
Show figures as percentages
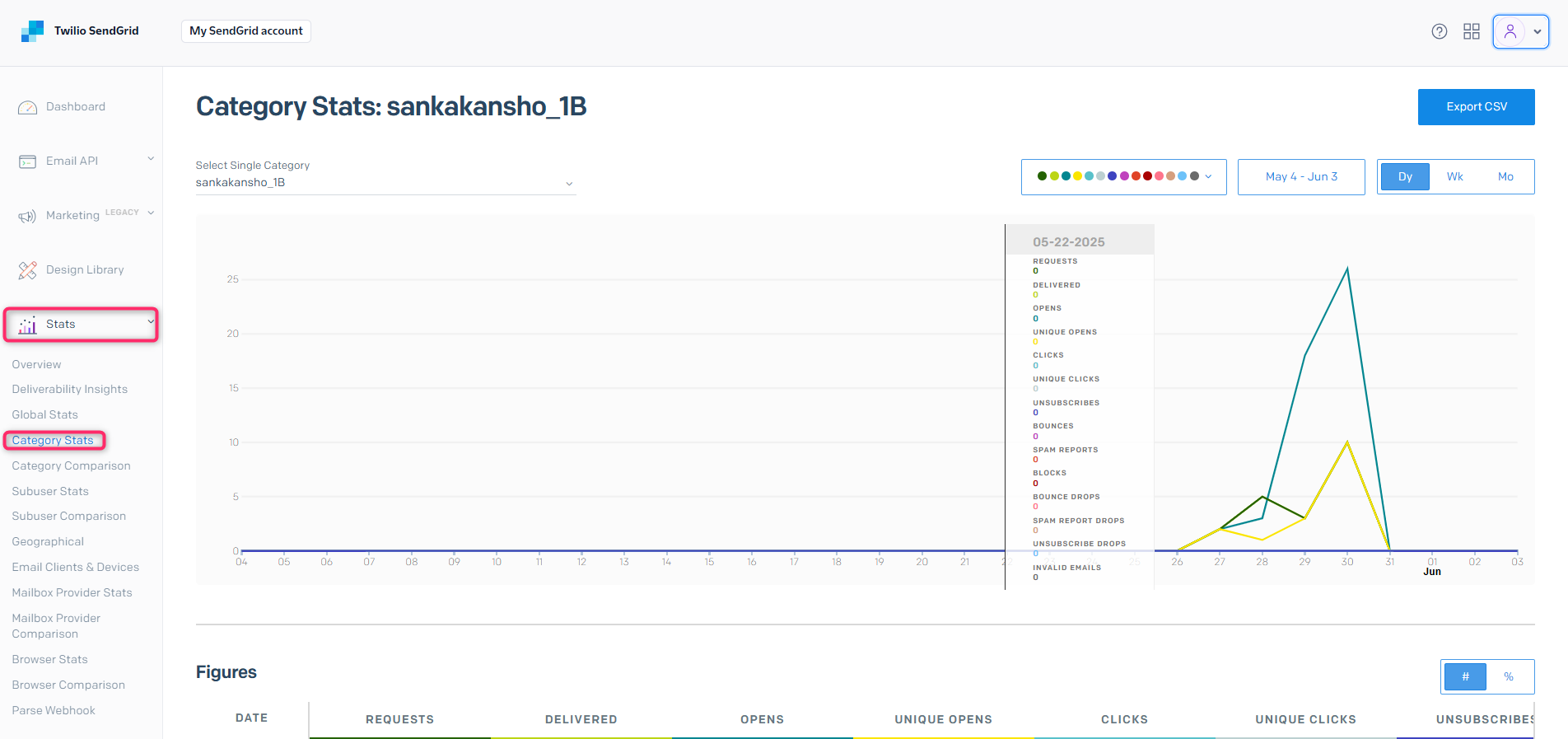1508,677
